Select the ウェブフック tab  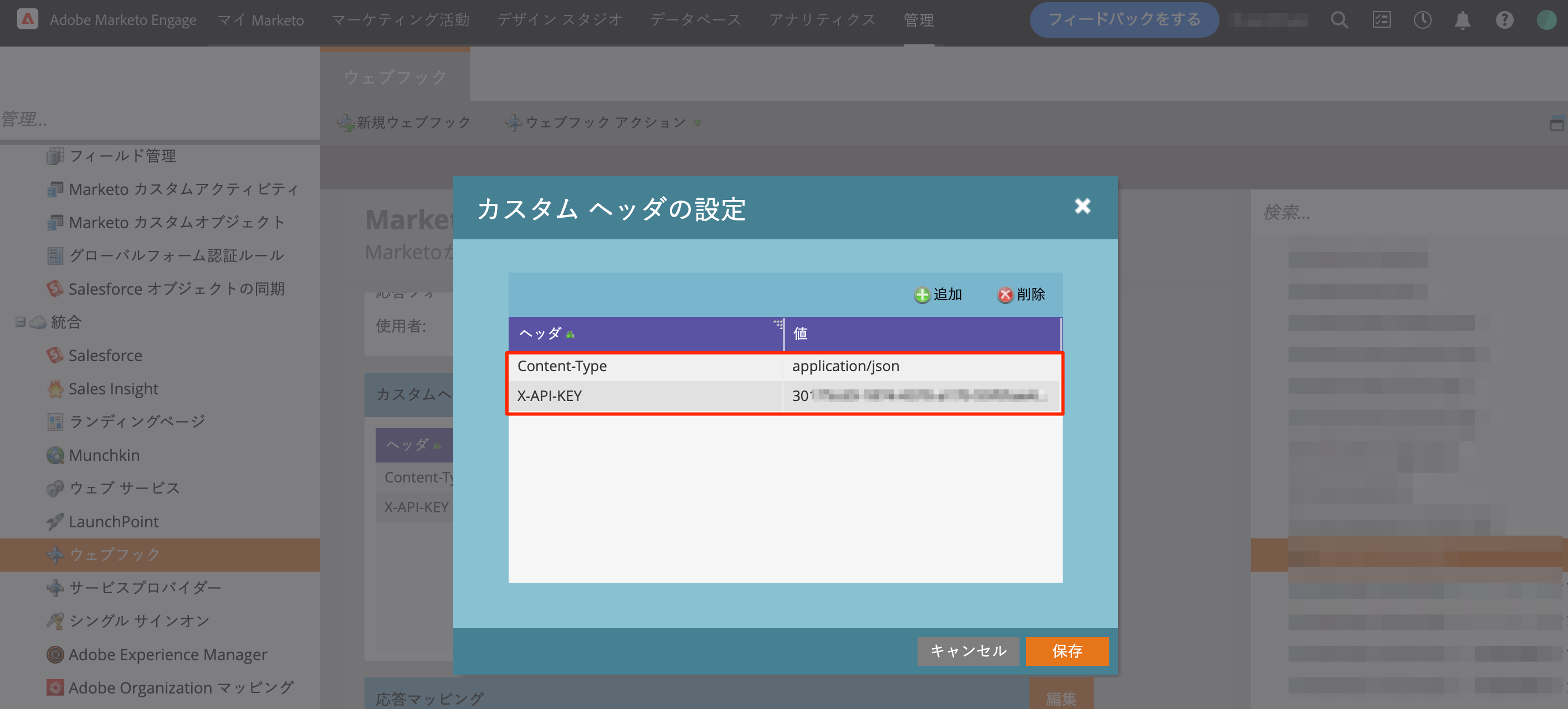pos(395,76)
